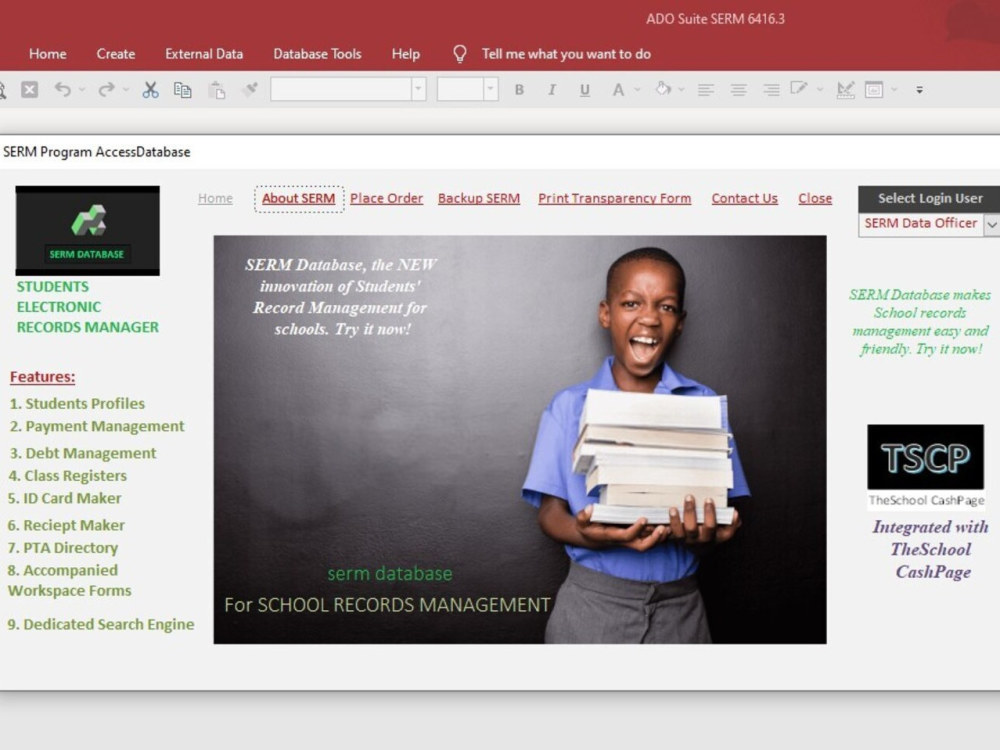Image resolution: width=1000 pixels, height=750 pixels.
Task: Click Tell me what you want to do
Action: click(x=566, y=54)
